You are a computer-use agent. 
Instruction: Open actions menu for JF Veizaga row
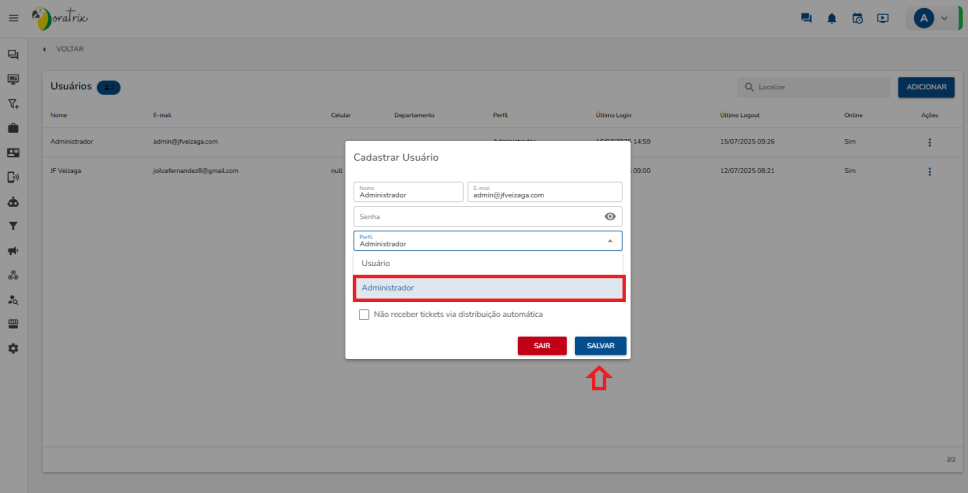(929, 171)
